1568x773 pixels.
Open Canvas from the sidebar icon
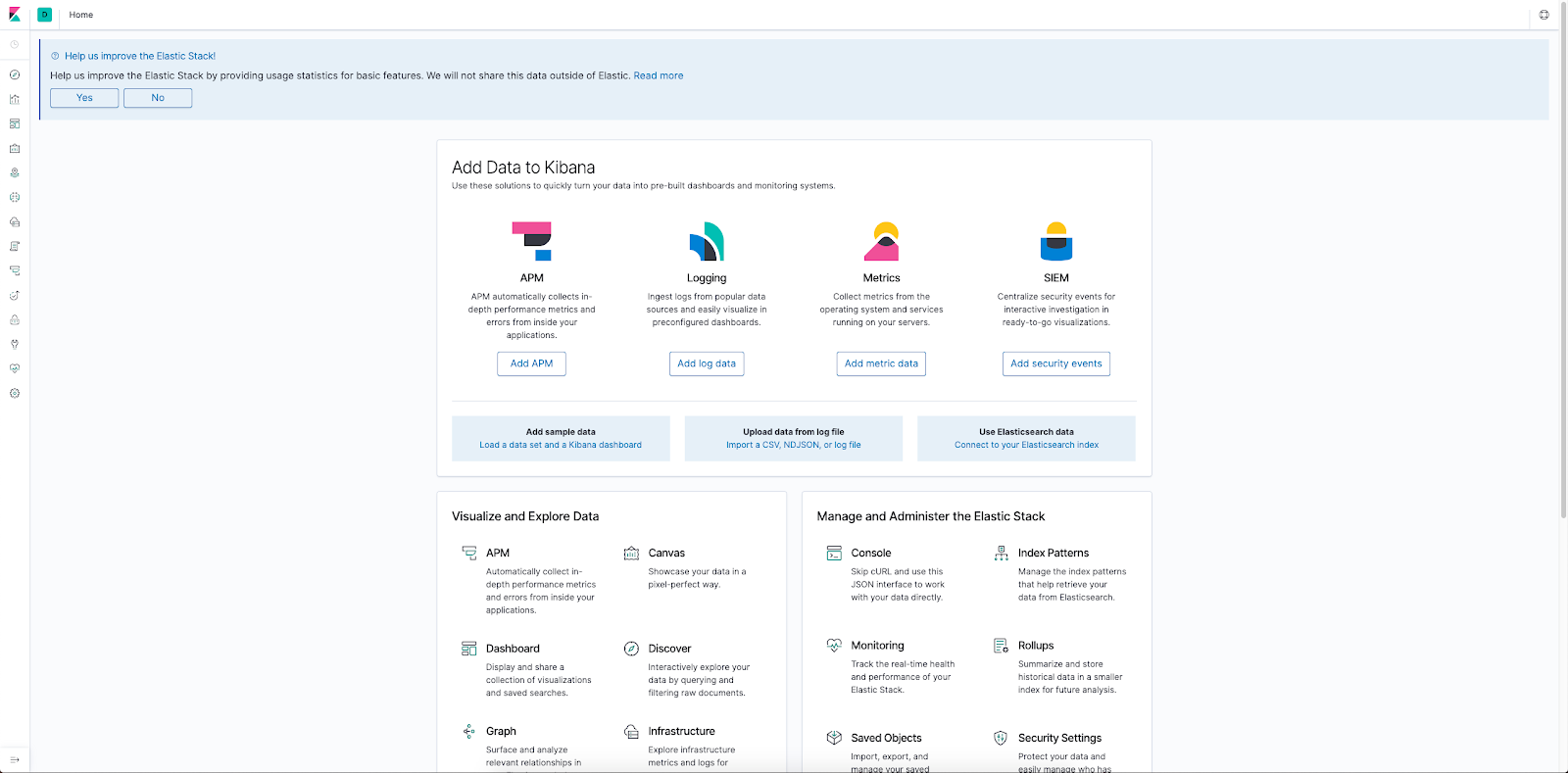point(15,148)
